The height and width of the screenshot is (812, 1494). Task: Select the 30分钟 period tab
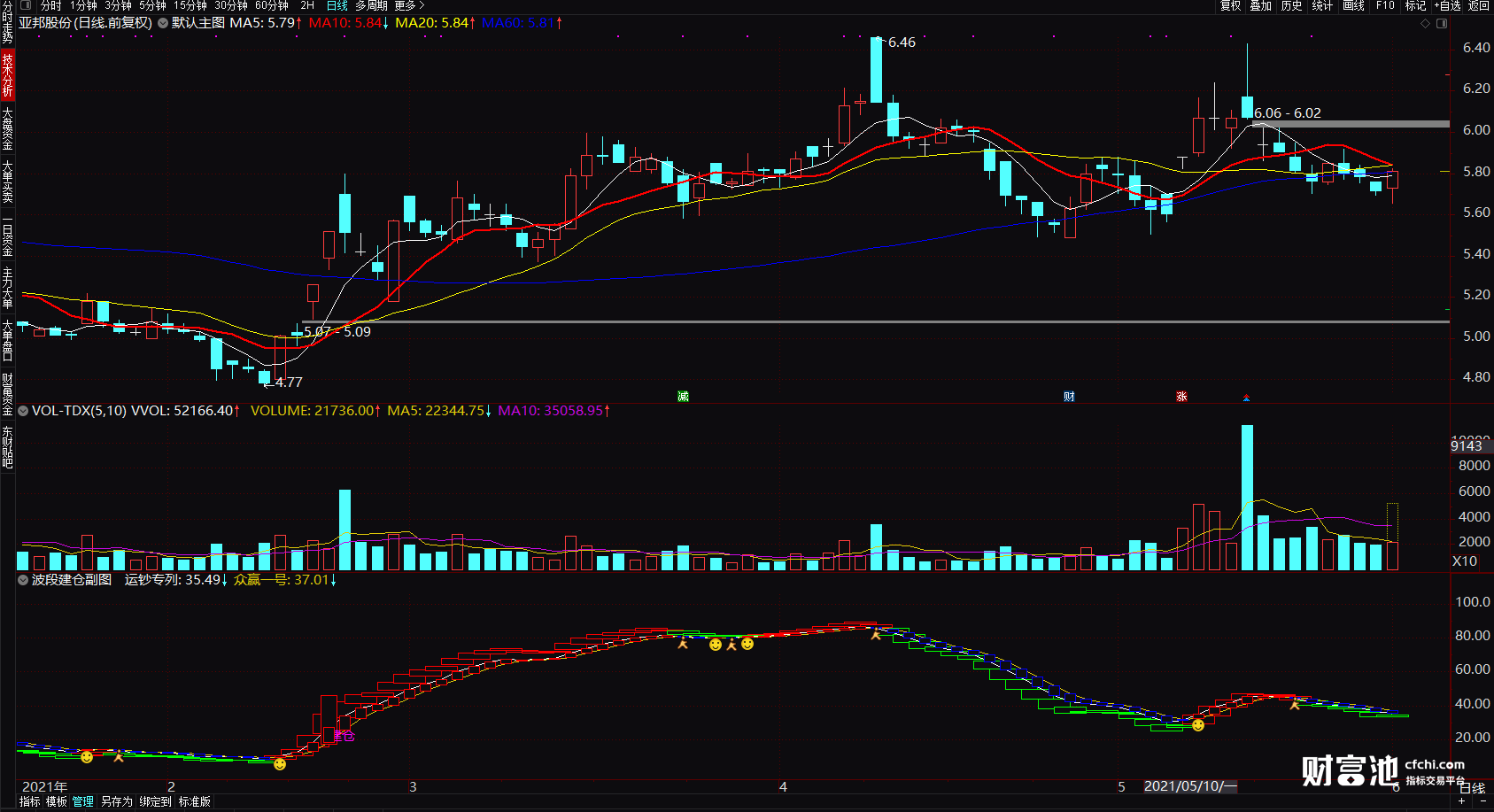[230, 5]
